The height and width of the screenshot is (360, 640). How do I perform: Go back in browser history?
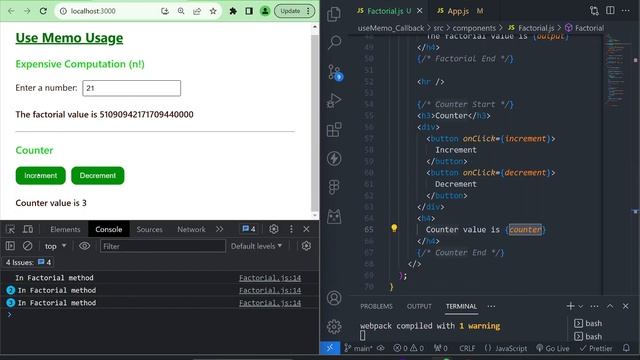click(11, 11)
